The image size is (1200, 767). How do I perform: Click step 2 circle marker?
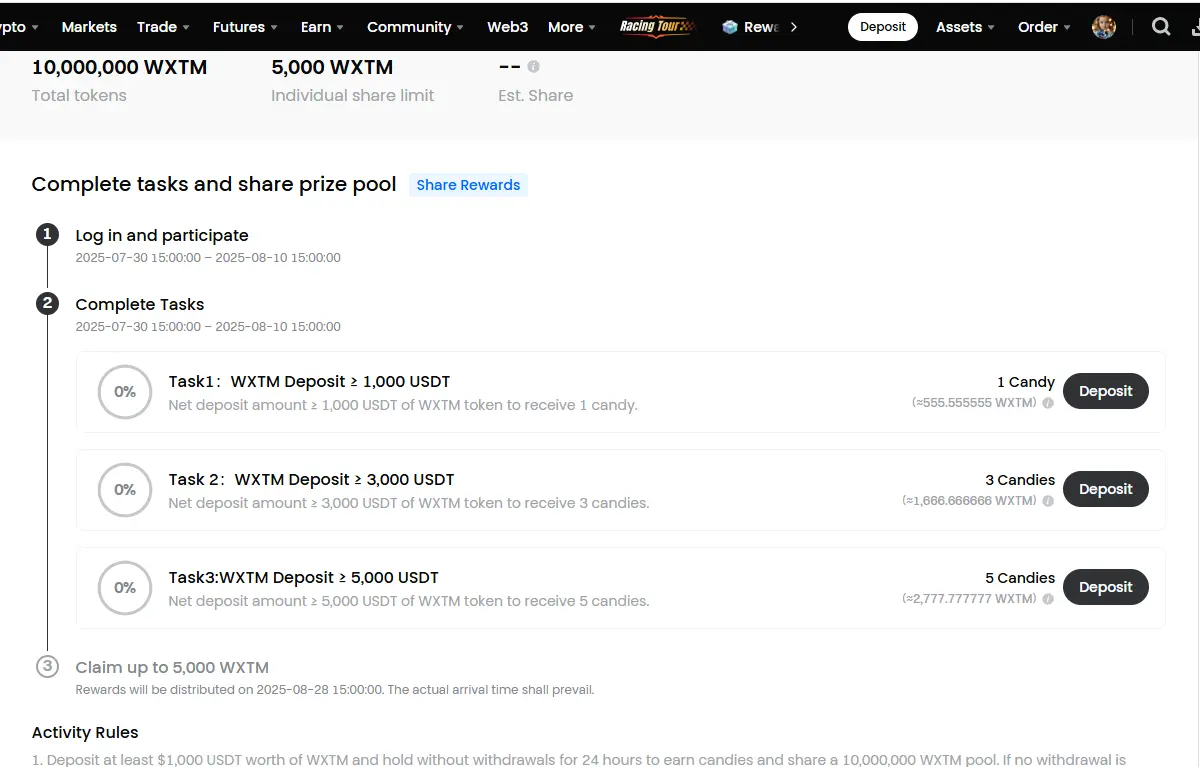[47, 303]
